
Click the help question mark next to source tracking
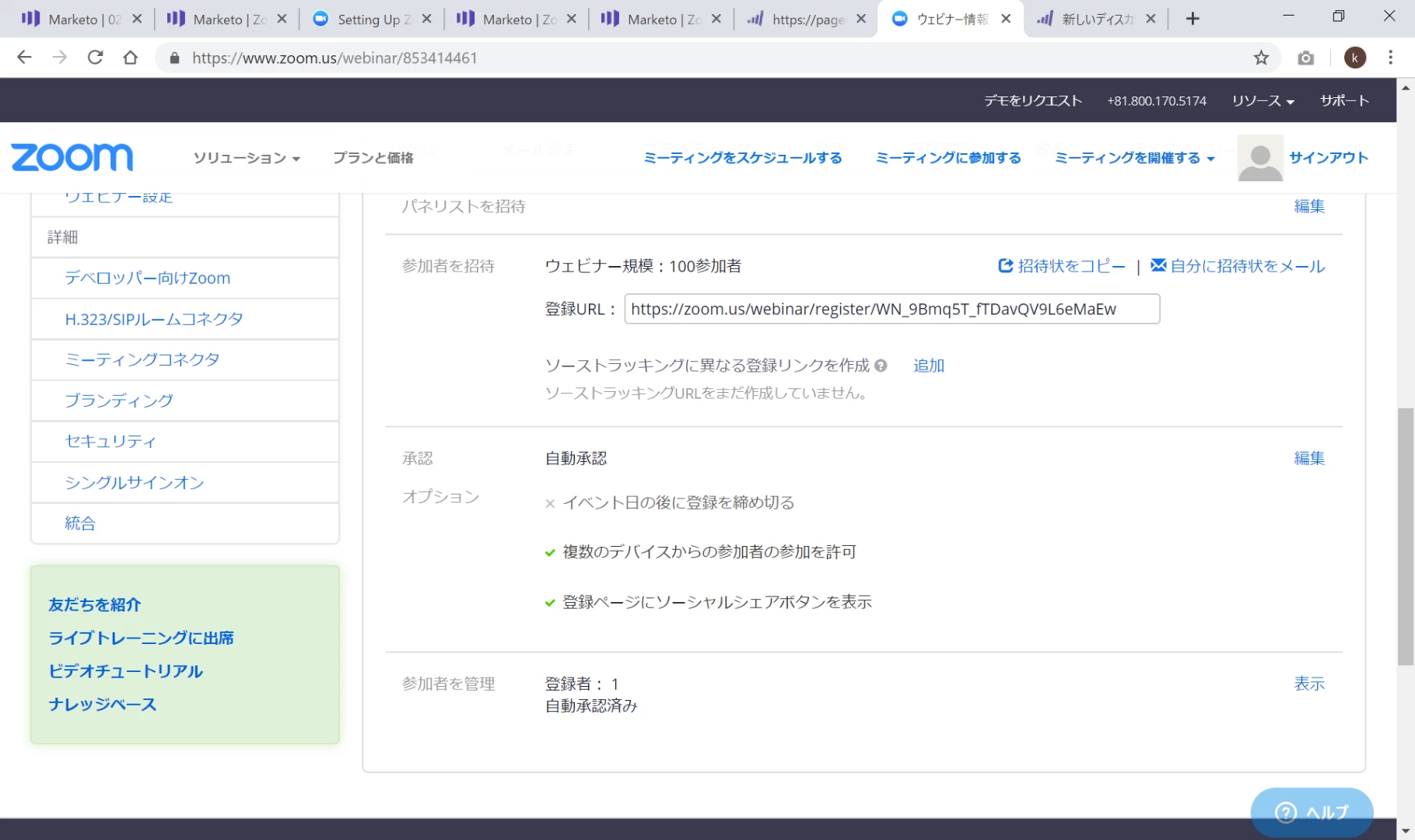click(881, 366)
